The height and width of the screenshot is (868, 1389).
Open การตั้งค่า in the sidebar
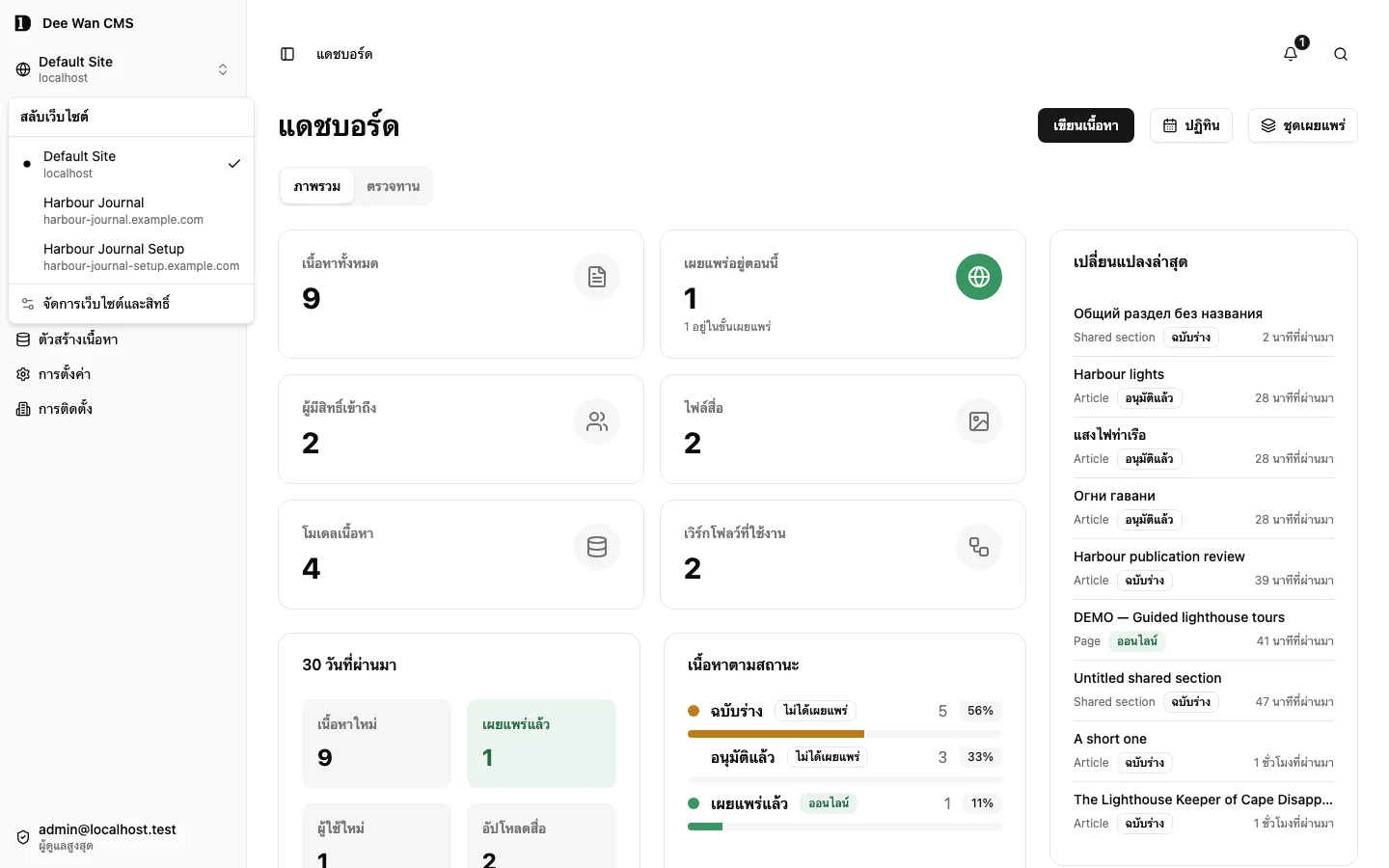(123, 374)
